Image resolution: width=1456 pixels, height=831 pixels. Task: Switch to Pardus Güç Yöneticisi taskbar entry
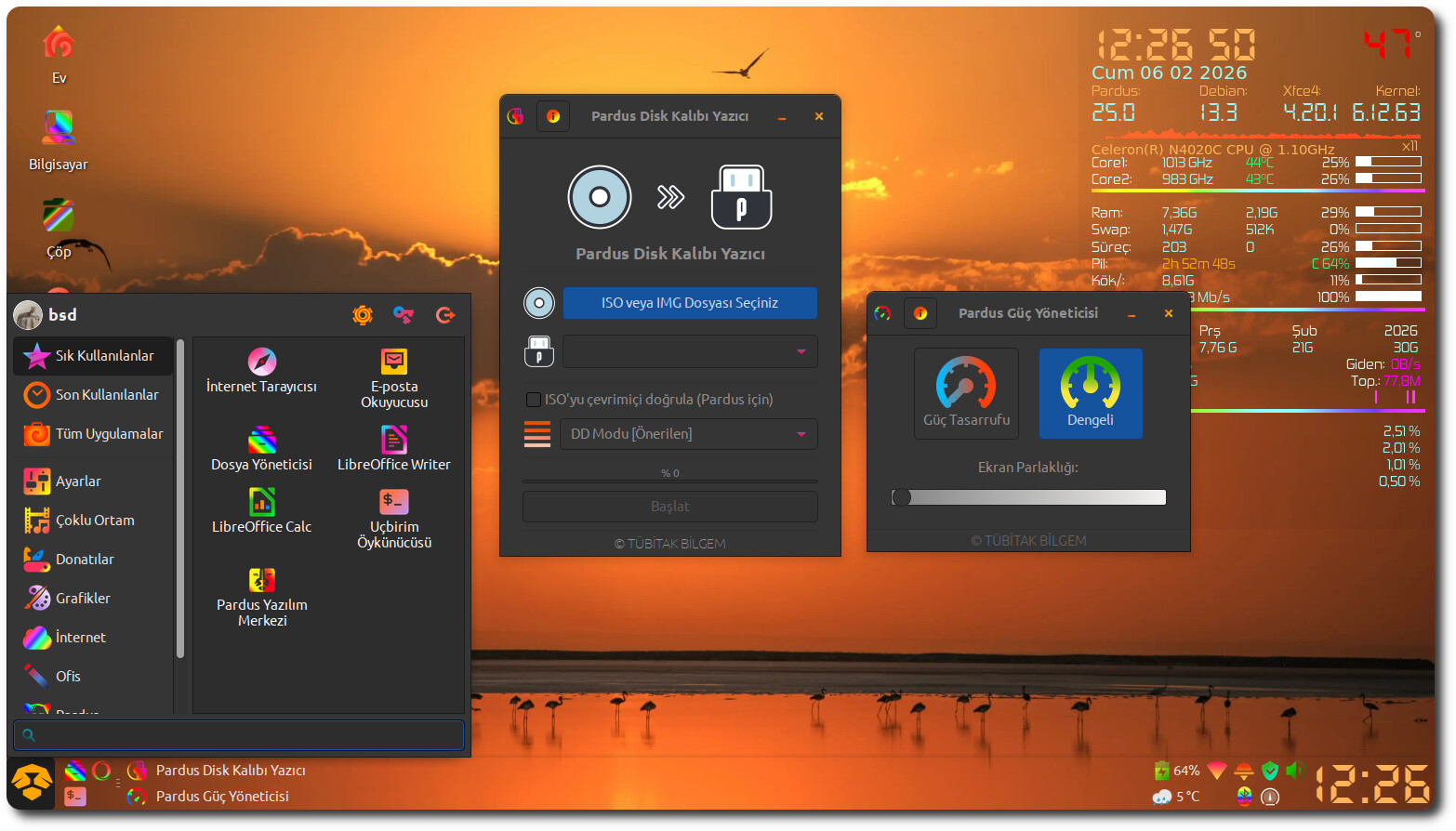pos(221,797)
